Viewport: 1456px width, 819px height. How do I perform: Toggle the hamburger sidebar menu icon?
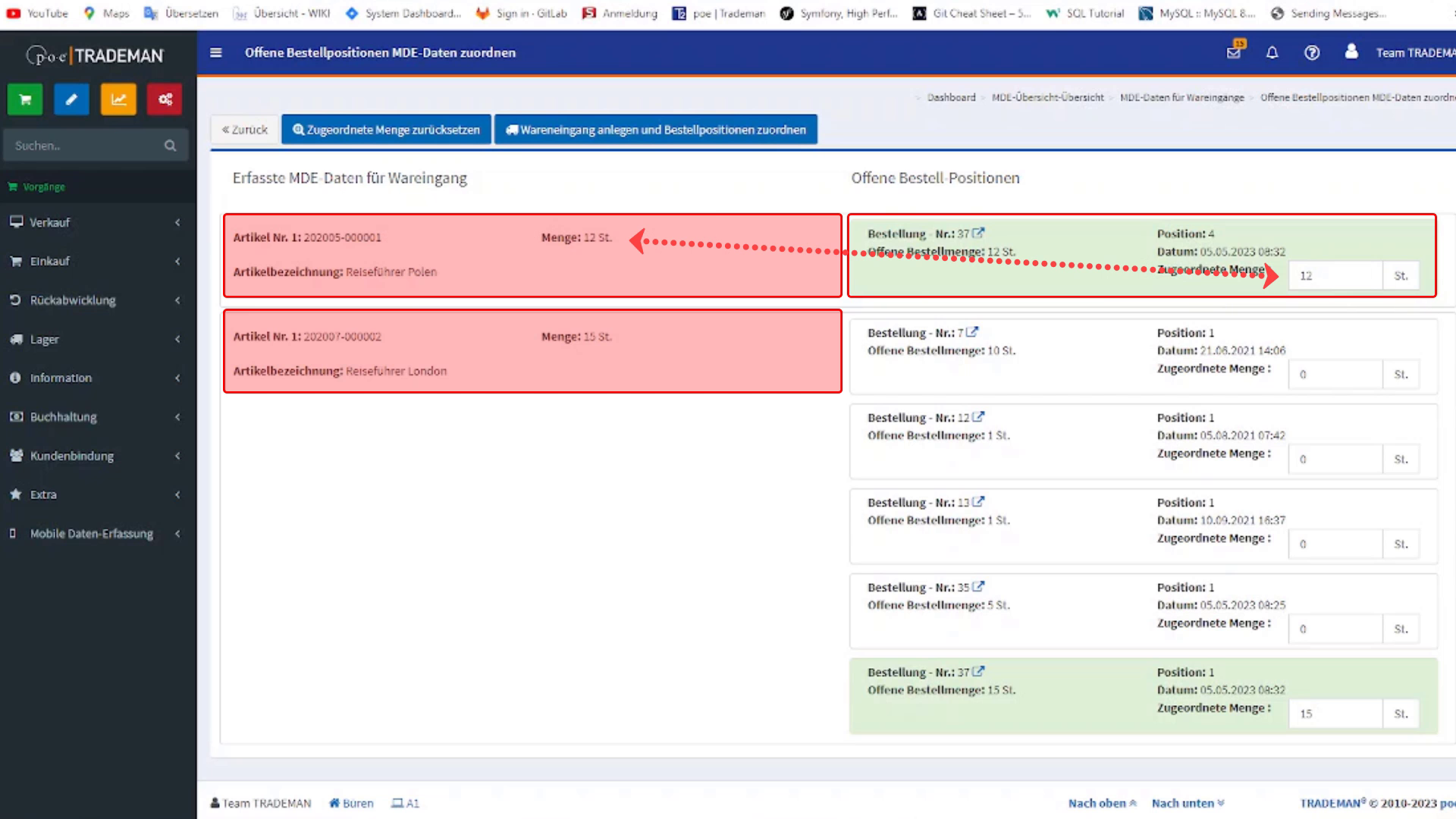[216, 52]
